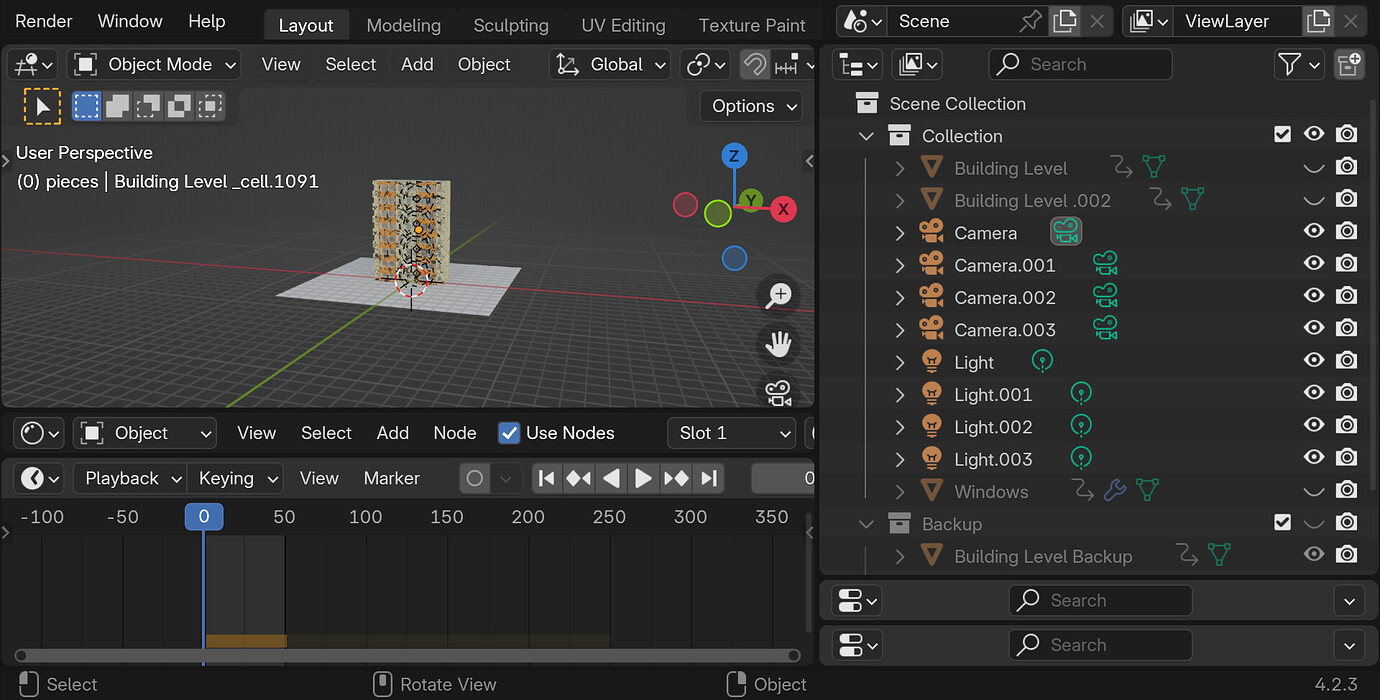
Task: Click the Light.001 data icon
Action: (x=1080, y=394)
